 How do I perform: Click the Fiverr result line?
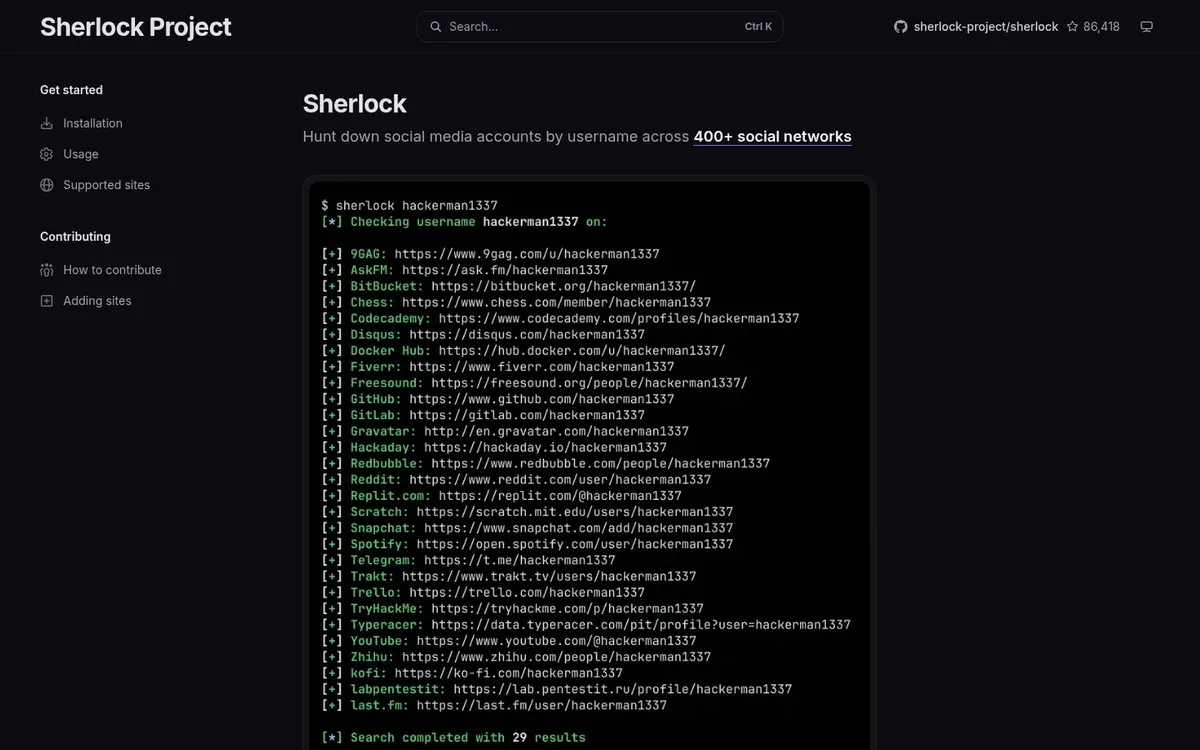498,367
